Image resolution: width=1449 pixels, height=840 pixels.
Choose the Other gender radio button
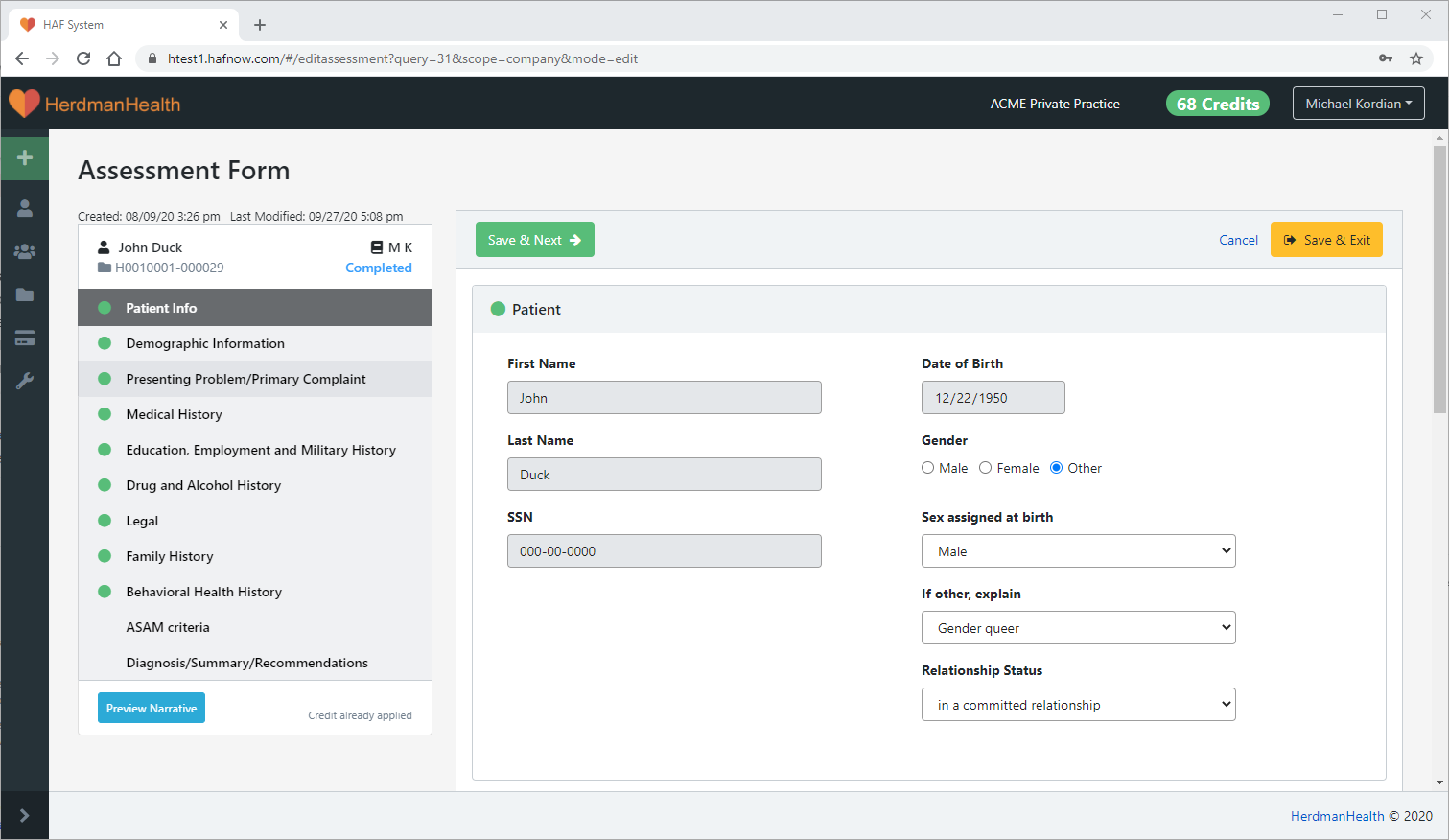point(1056,468)
